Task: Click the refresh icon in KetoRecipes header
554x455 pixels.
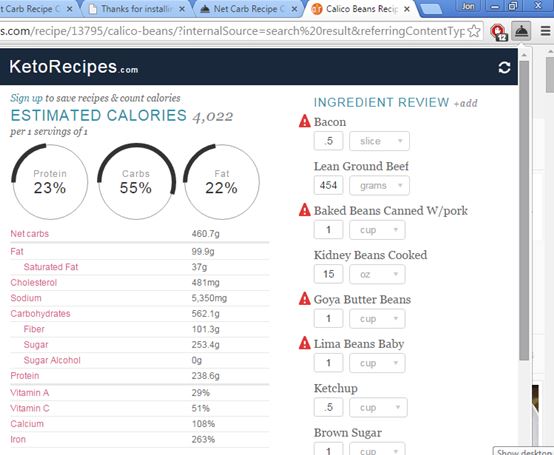Action: 504,67
